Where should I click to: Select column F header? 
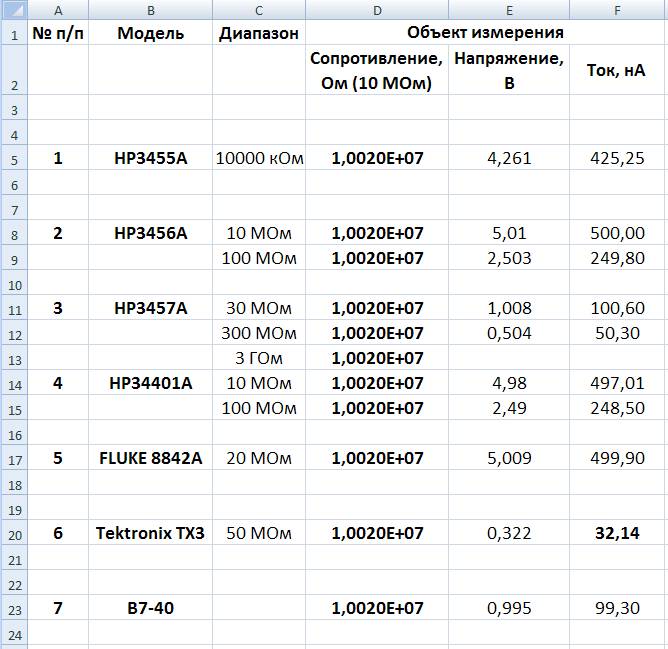617,10
